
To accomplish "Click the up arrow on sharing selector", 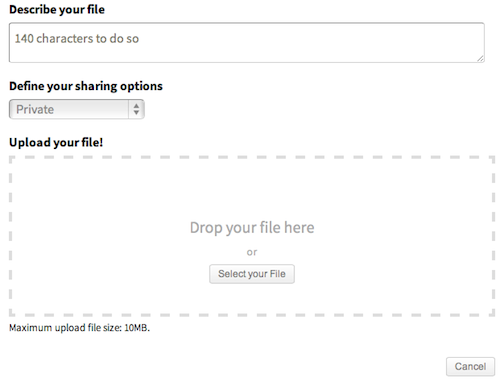I will (136, 106).
